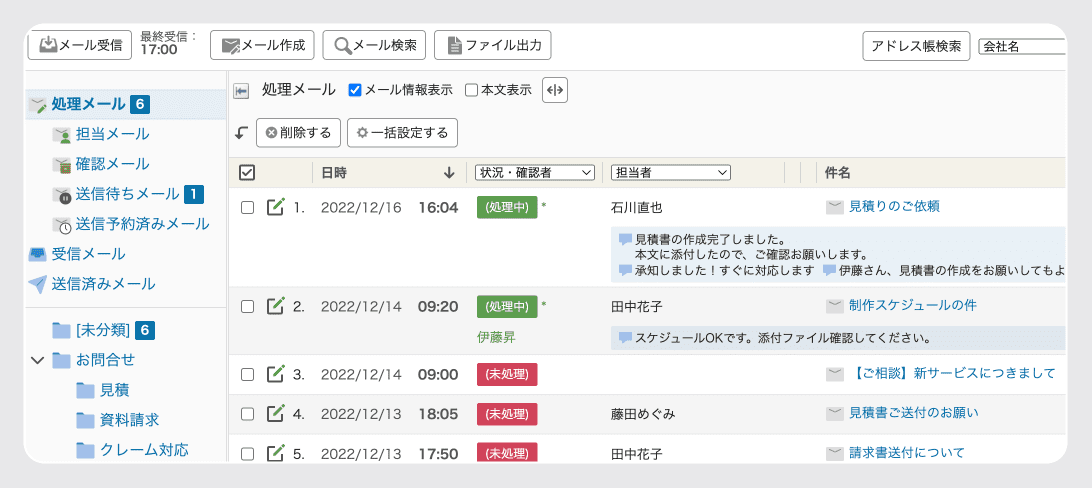Viewport: 1092px width, 488px height.
Task: Click the comment bubble icon on スケジュールOK message
Action: pos(625,338)
